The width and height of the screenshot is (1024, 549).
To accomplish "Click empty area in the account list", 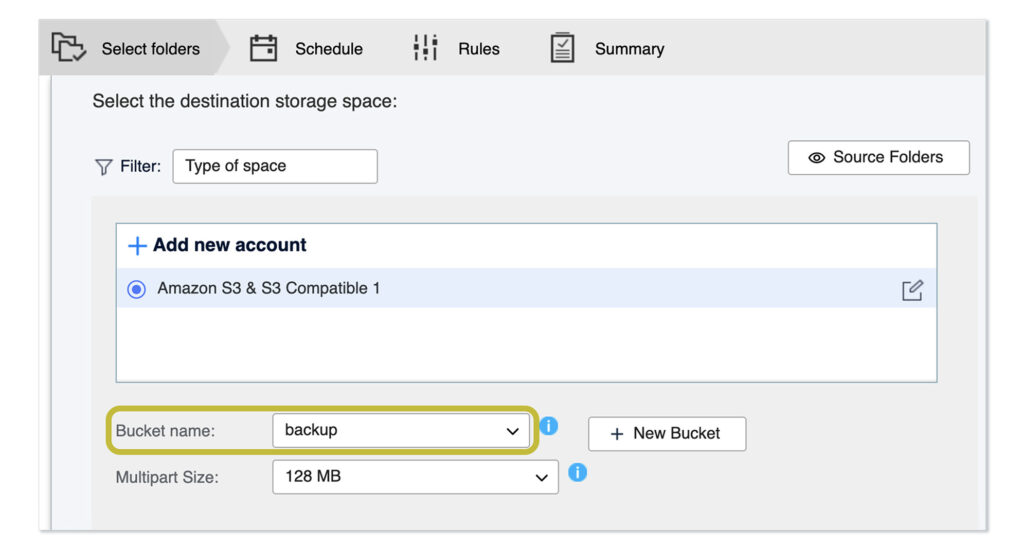I will tap(526, 344).
